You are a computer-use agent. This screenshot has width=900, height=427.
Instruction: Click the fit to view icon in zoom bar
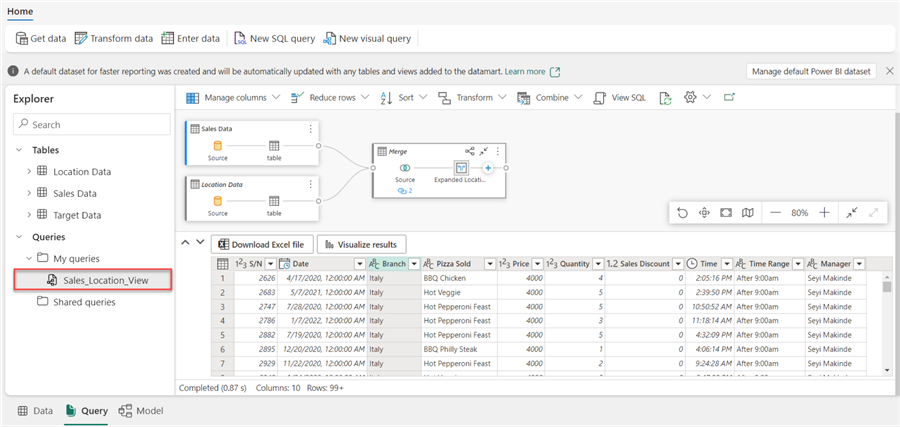(725, 213)
